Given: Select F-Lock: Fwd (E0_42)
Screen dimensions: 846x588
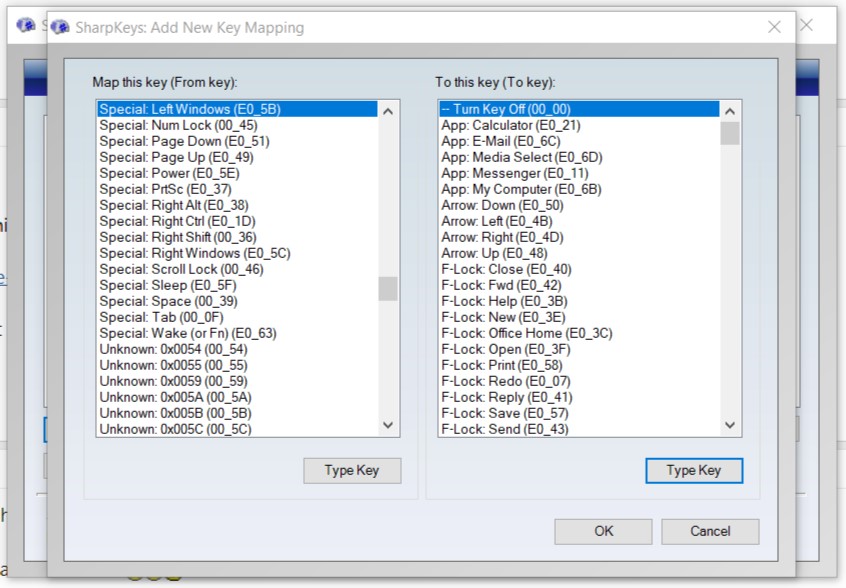Looking at the screenshot, I should pyautogui.click(x=579, y=285).
